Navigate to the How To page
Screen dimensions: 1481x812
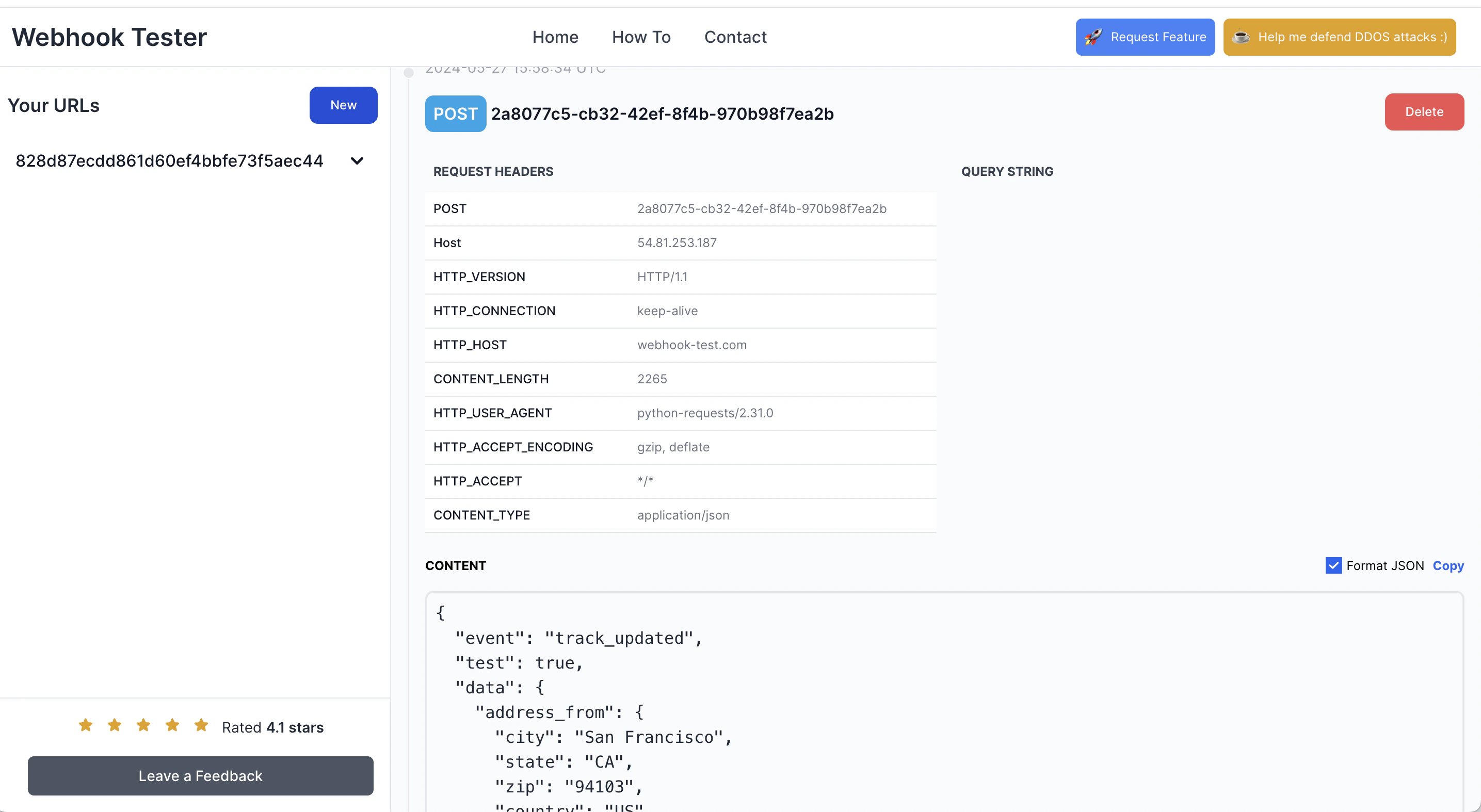pos(641,37)
